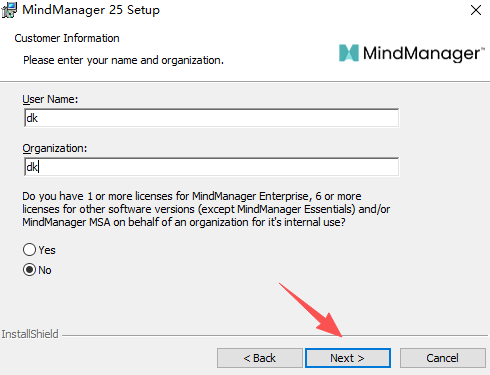Click the 'User Name:' label
The image size is (490, 375).
50,99
